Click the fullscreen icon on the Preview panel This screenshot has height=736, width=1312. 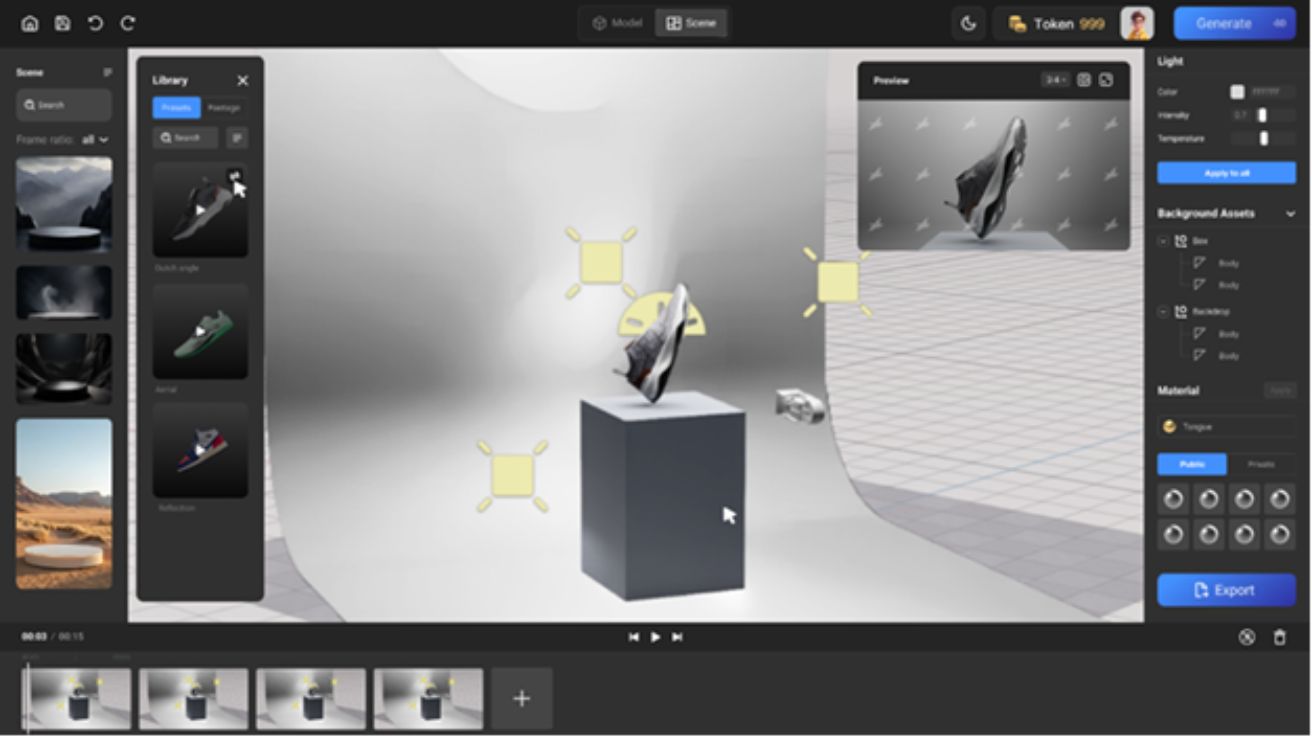(x=1084, y=81)
